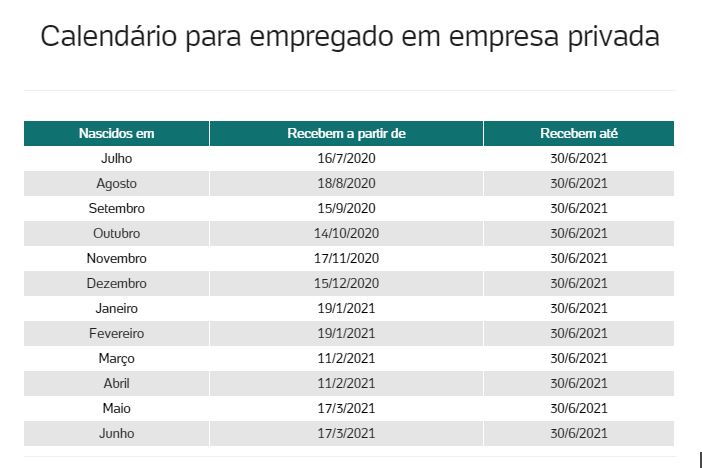Select the Agosto month cell
Image resolution: width=702 pixels, height=468 pixels.
pos(116,183)
